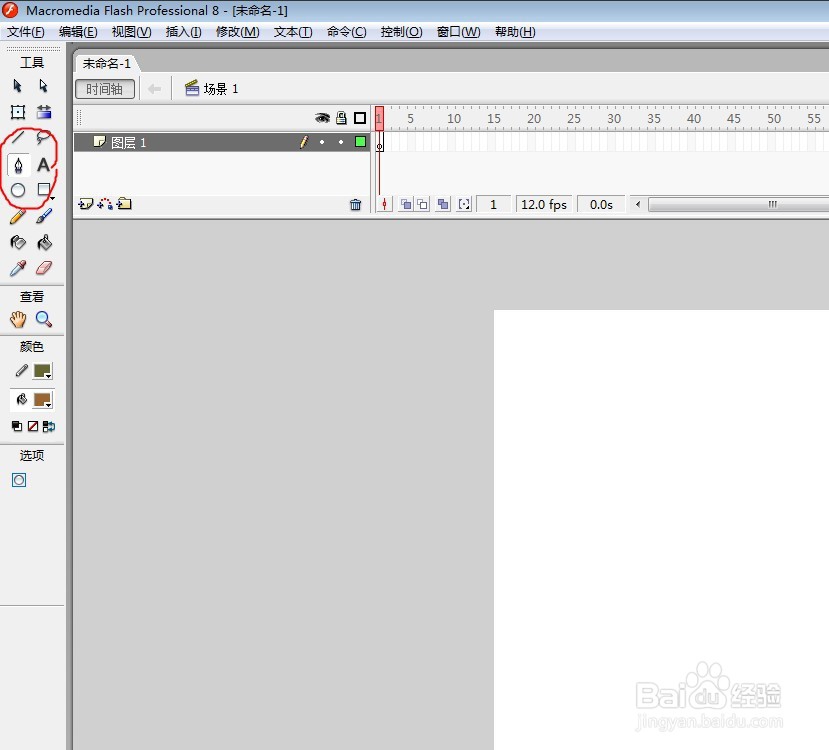Click the Center Frame button
This screenshot has height=750, width=829.
[384, 205]
